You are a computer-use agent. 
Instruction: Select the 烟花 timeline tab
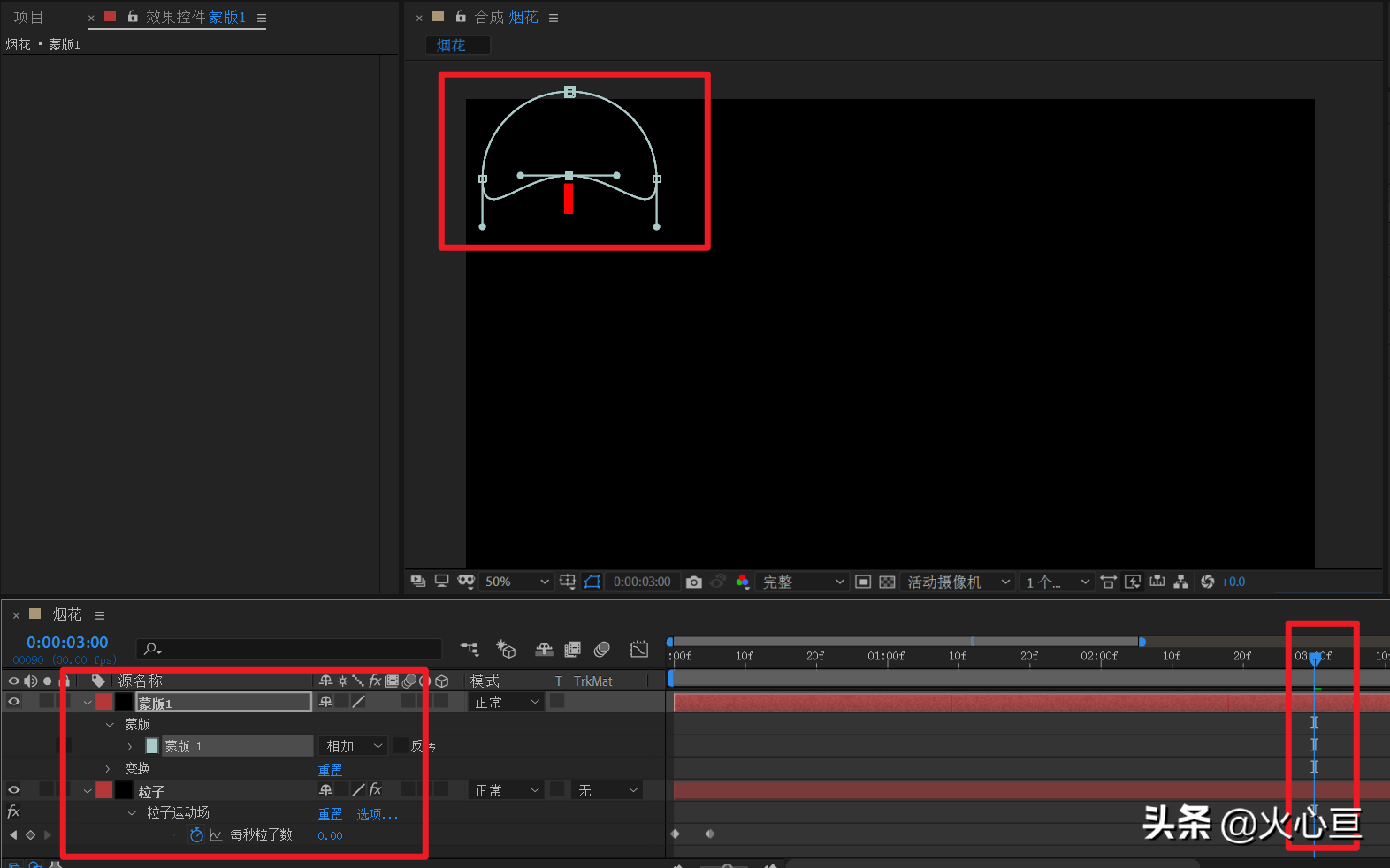66,614
